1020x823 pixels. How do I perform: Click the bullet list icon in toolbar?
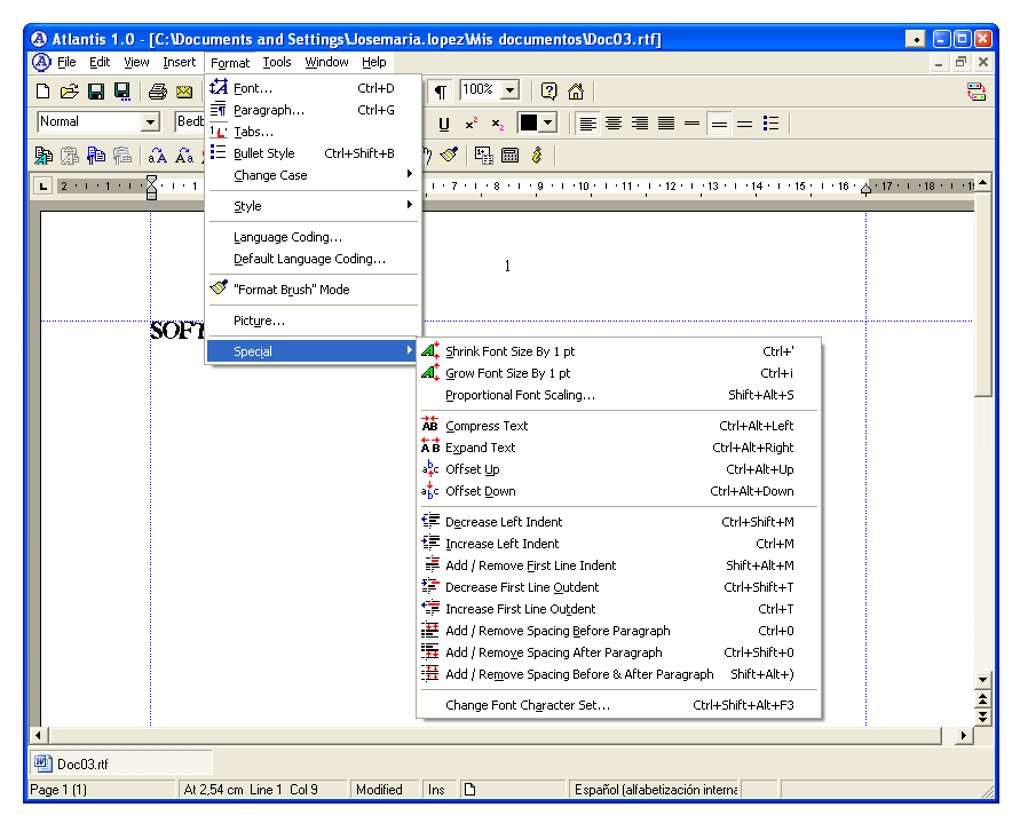click(x=771, y=124)
